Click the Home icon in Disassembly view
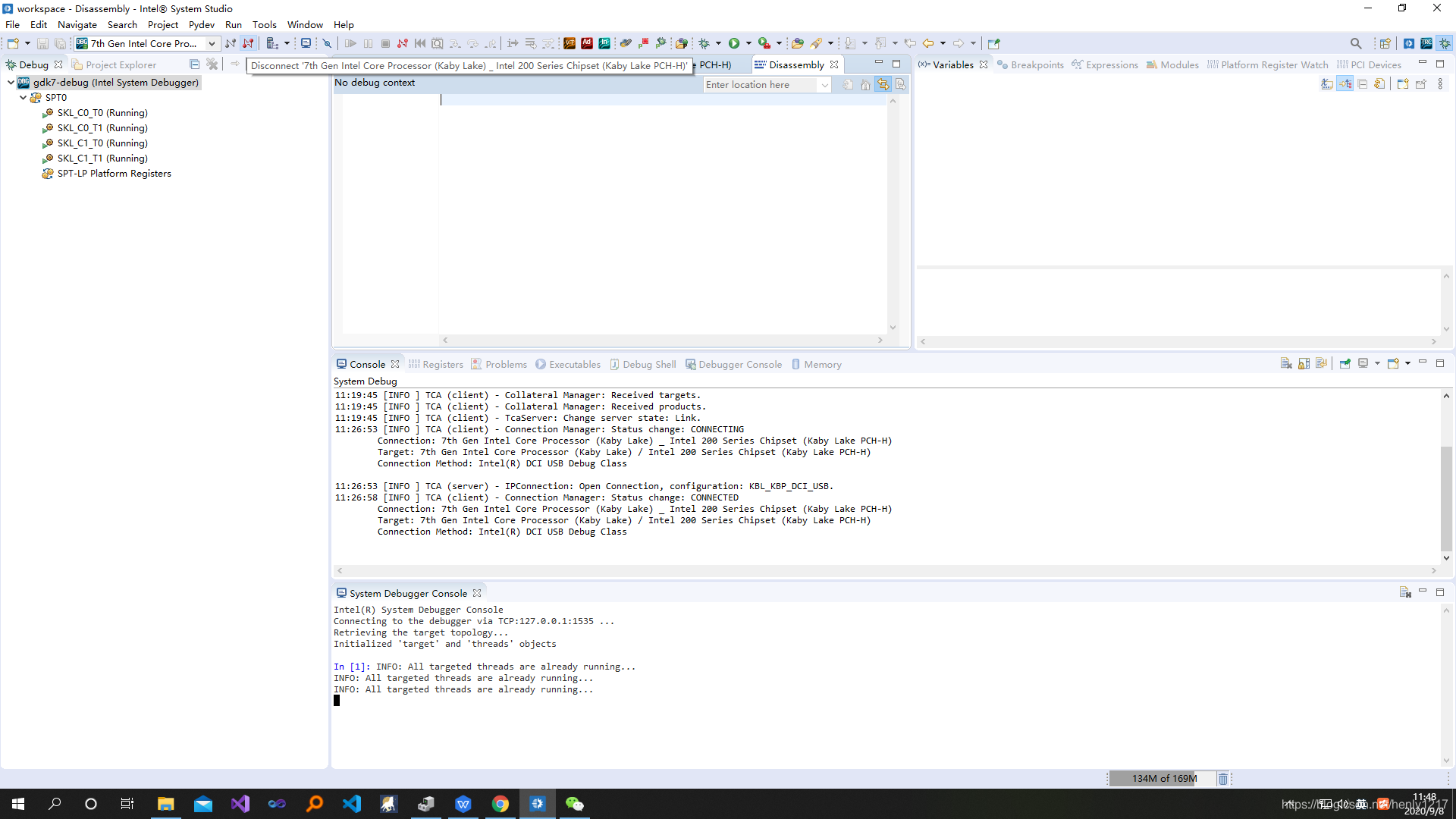Screen dimensions: 1456x819 pyautogui.click(x=865, y=85)
